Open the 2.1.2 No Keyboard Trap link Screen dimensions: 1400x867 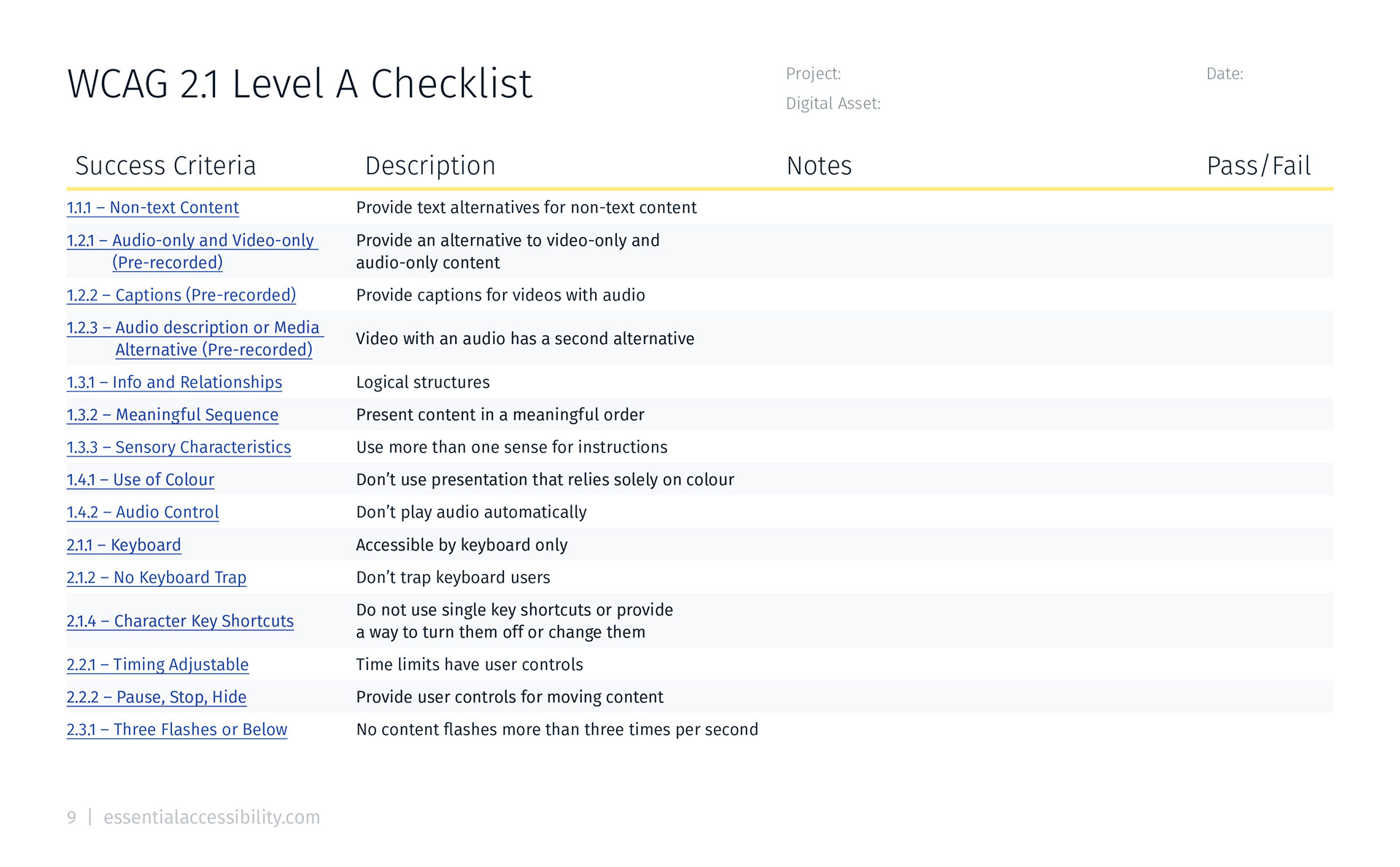[156, 578]
